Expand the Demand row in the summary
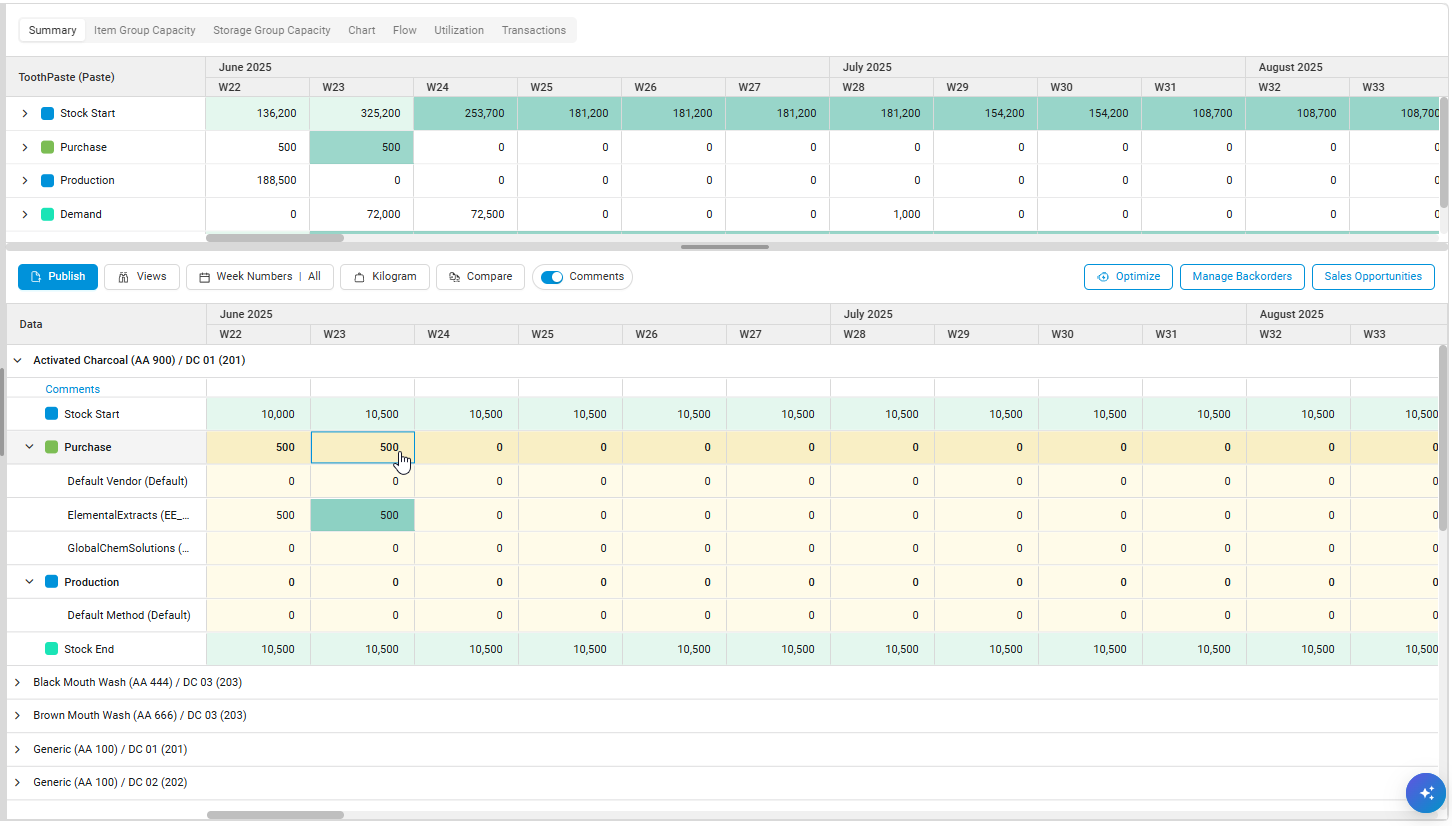 25,214
